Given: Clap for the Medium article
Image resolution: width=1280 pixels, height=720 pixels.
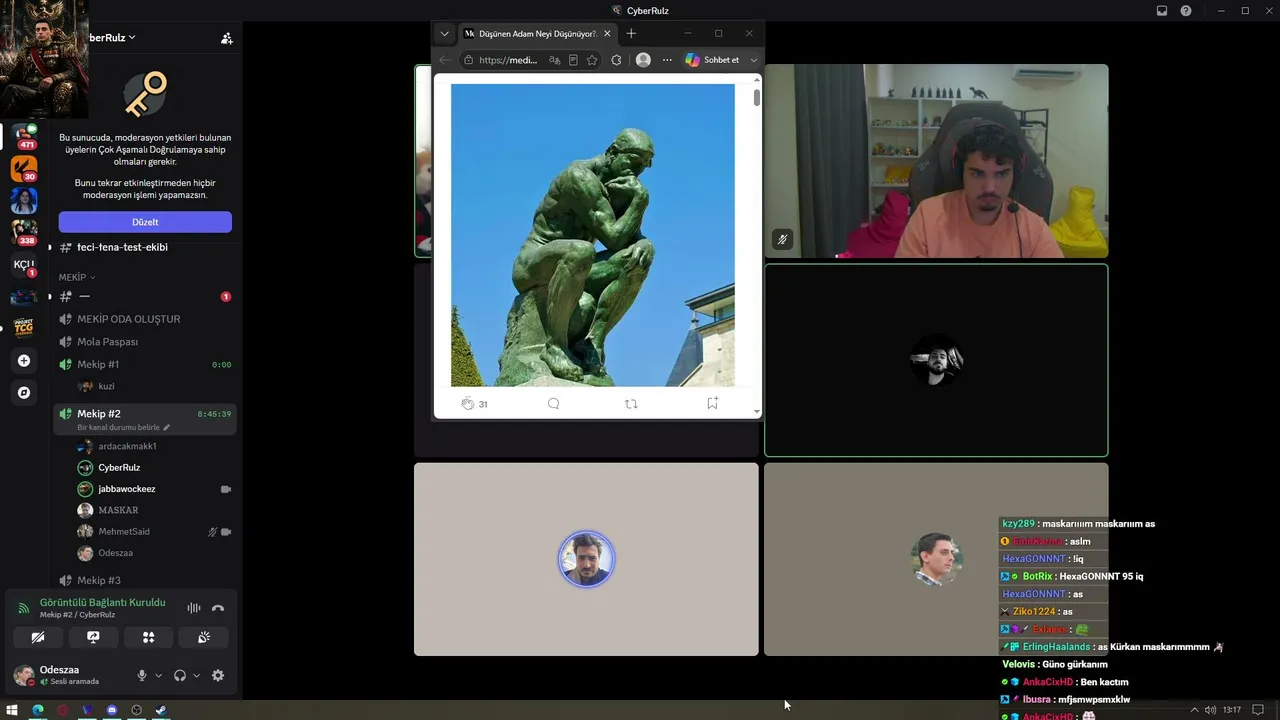Looking at the screenshot, I should point(467,404).
